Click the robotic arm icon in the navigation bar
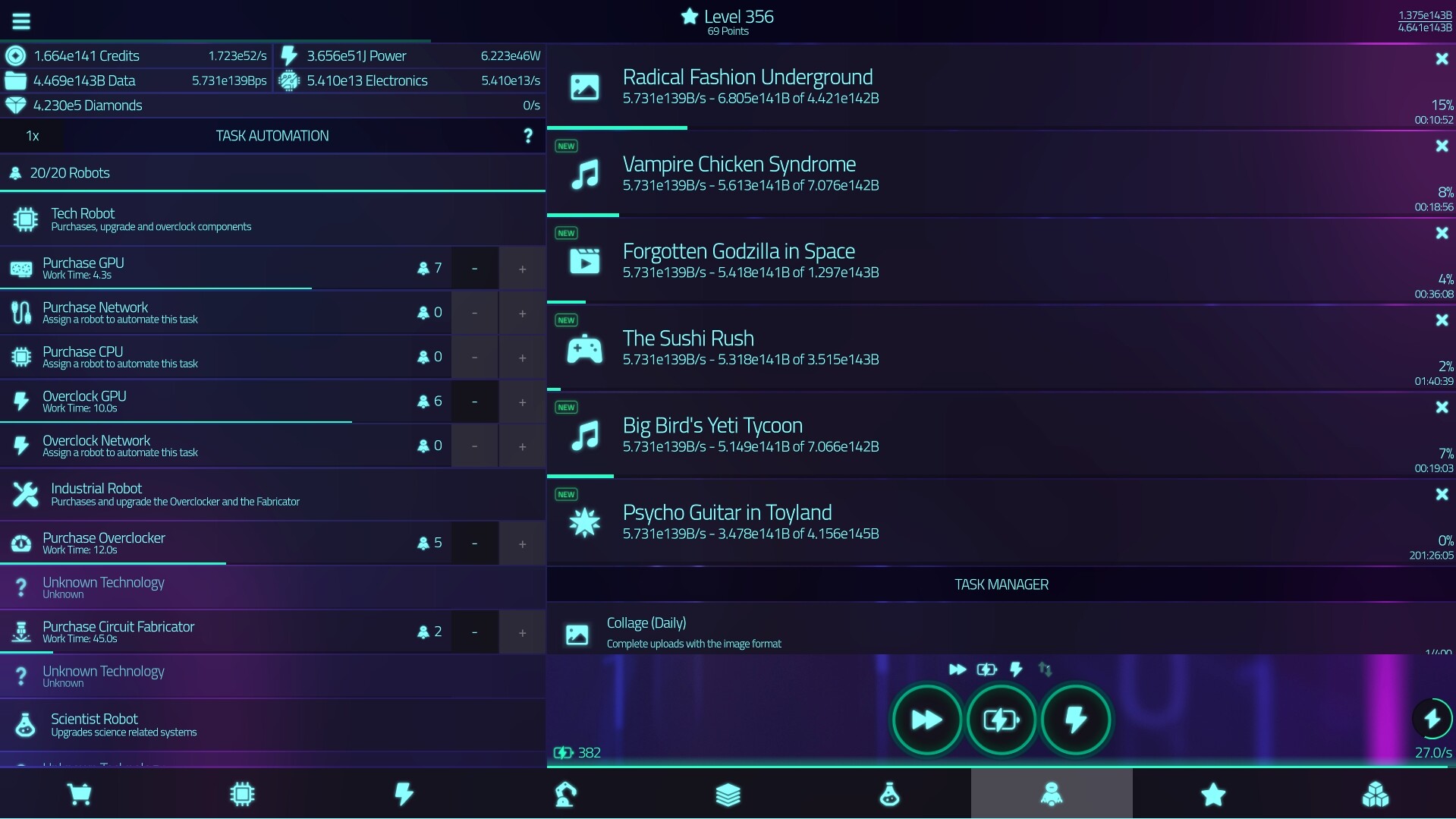 point(565,794)
